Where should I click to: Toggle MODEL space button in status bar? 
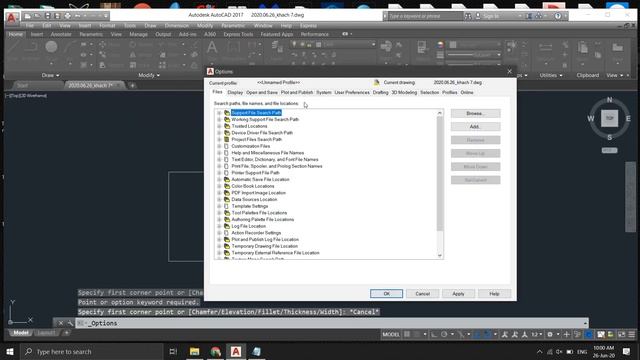(x=391, y=334)
